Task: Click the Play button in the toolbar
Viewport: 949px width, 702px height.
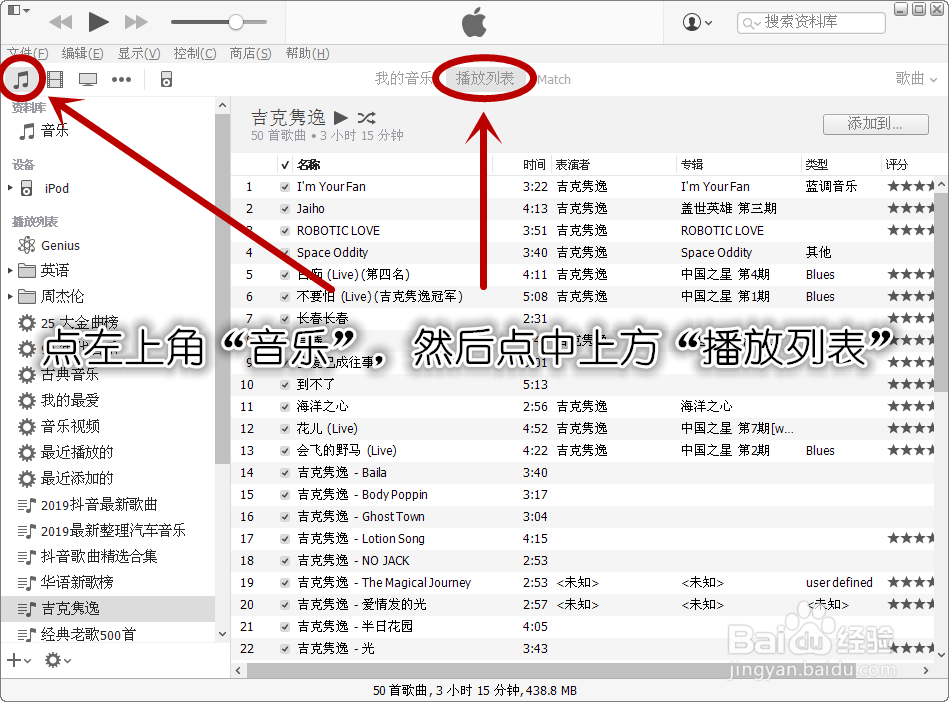Action: [98, 22]
